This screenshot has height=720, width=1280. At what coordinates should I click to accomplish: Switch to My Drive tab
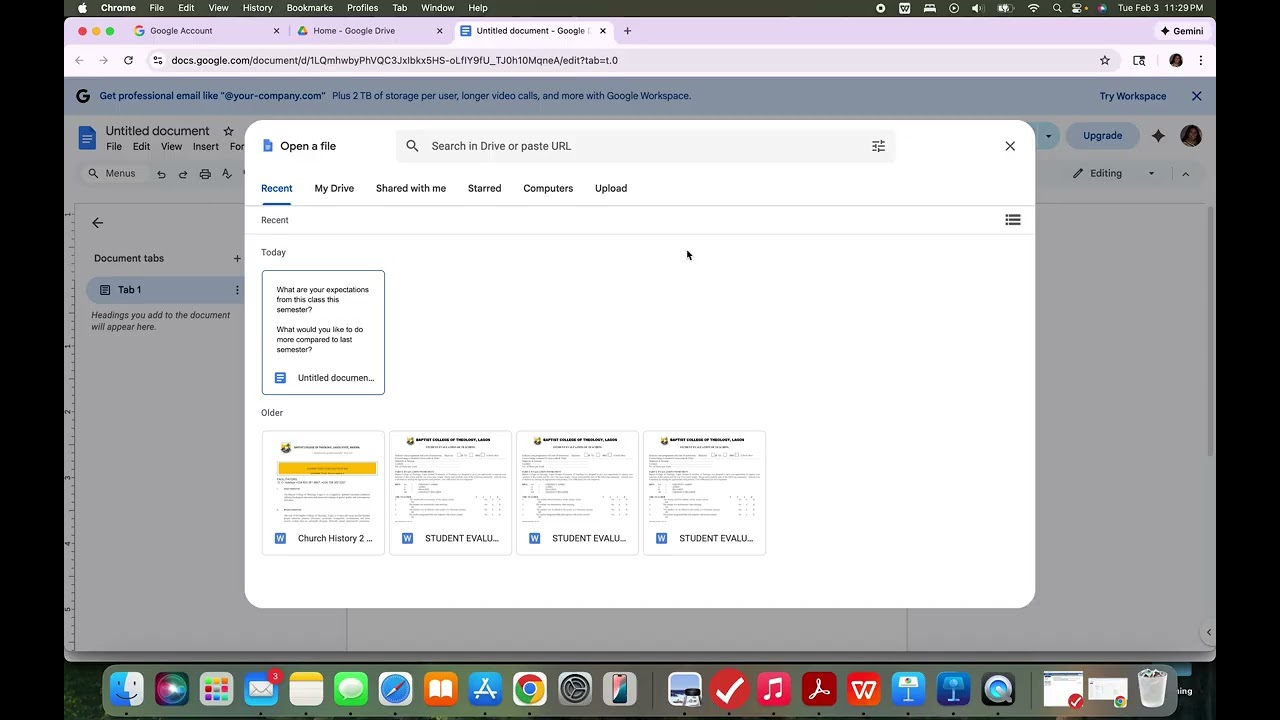[334, 188]
